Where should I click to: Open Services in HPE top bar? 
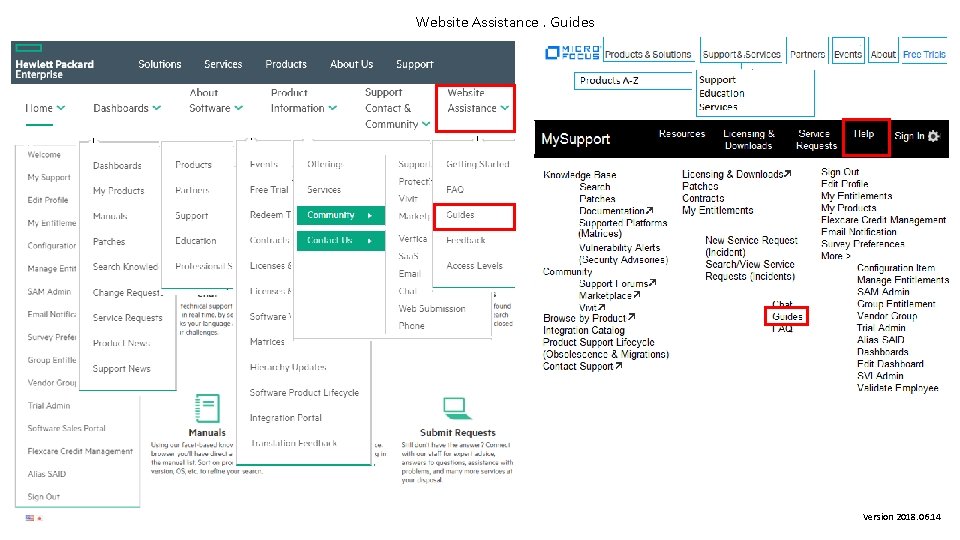(x=223, y=64)
